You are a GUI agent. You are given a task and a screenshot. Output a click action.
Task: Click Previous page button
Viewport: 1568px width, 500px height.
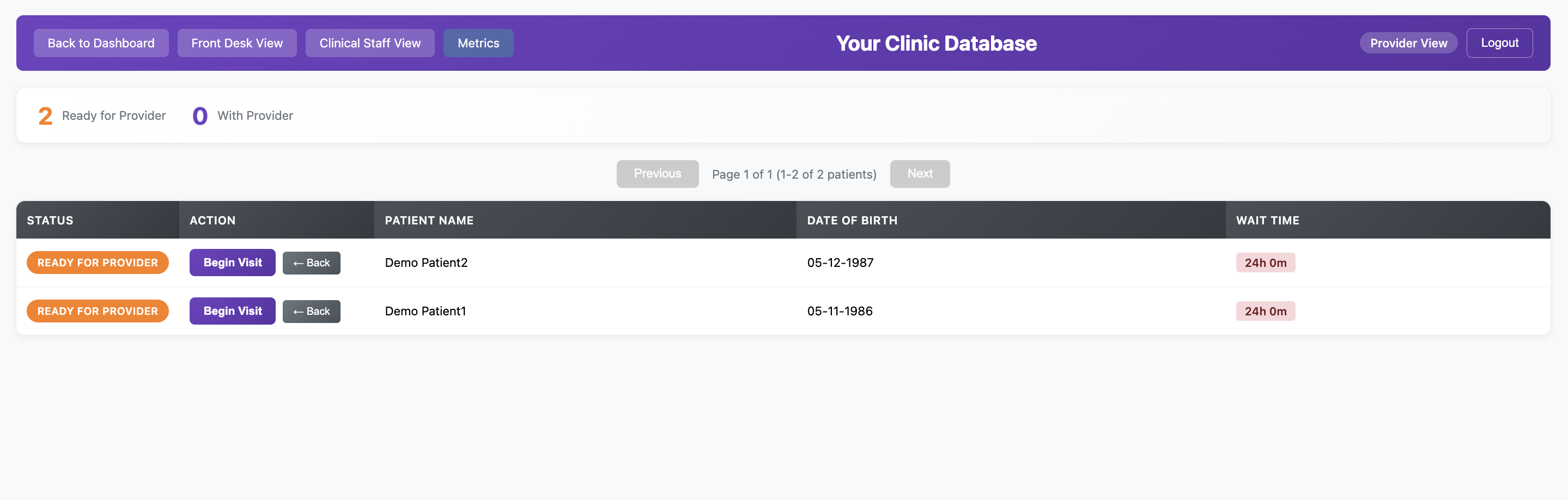click(x=658, y=173)
